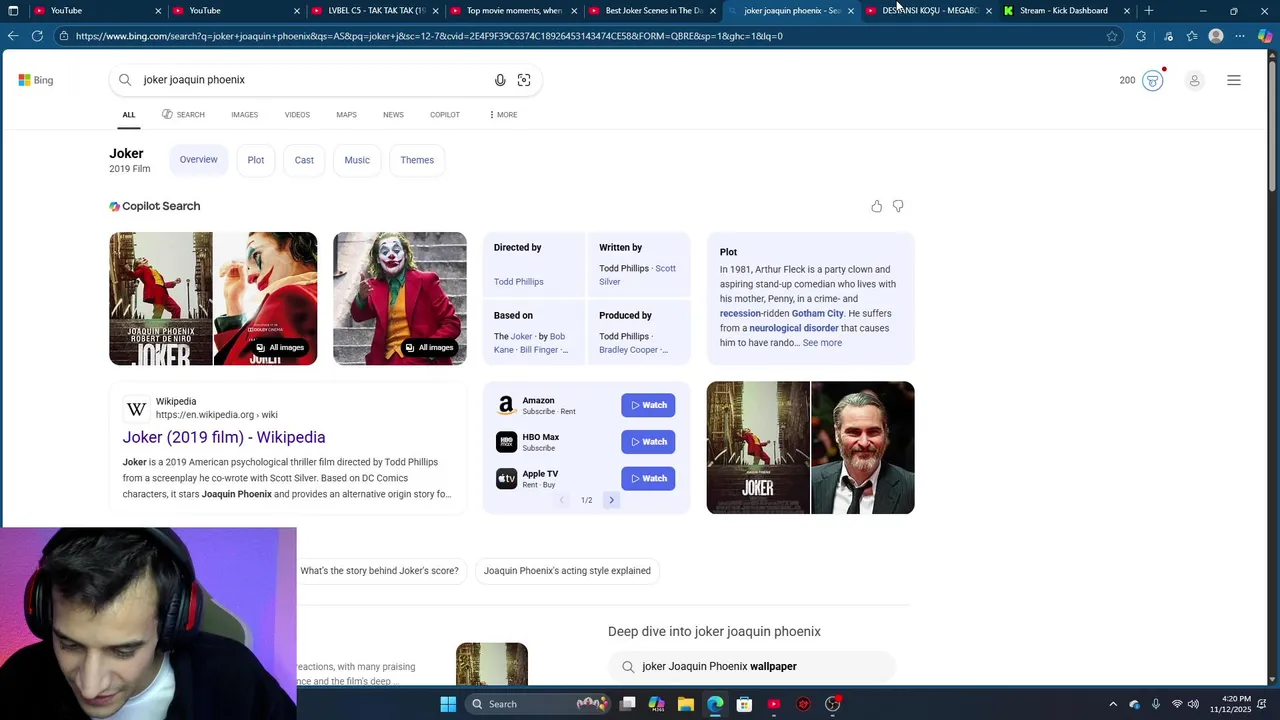Show hidden system tray icons
The width and height of the screenshot is (1280, 720).
(x=1113, y=704)
